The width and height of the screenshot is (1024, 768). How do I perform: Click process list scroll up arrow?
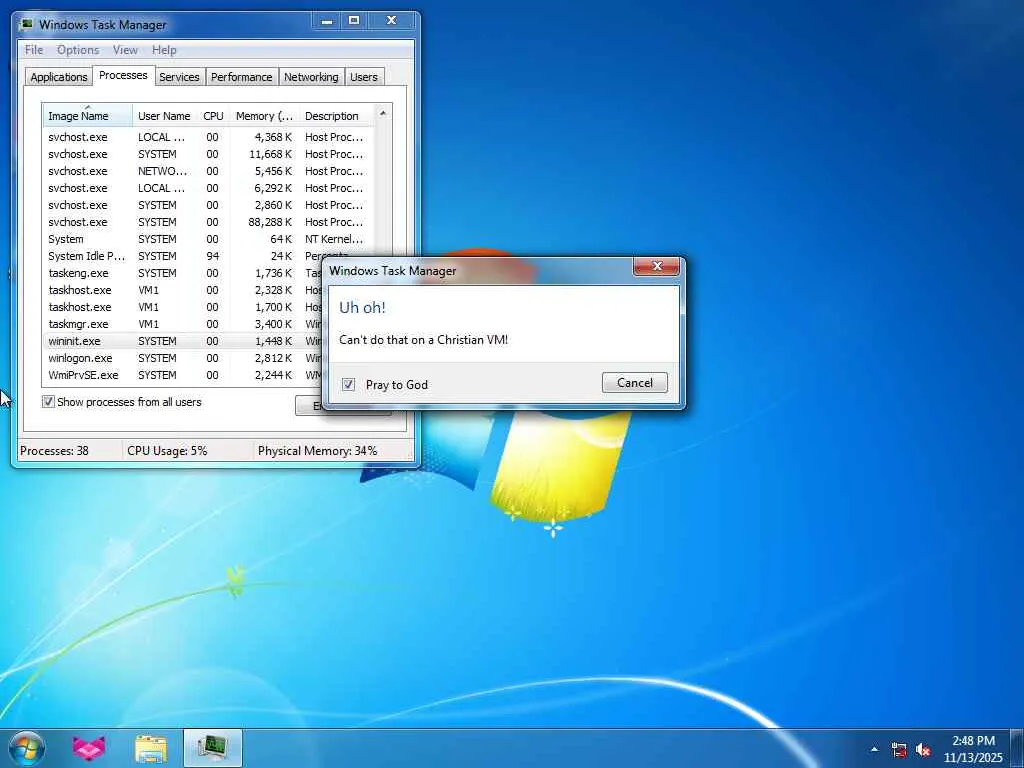[383, 113]
